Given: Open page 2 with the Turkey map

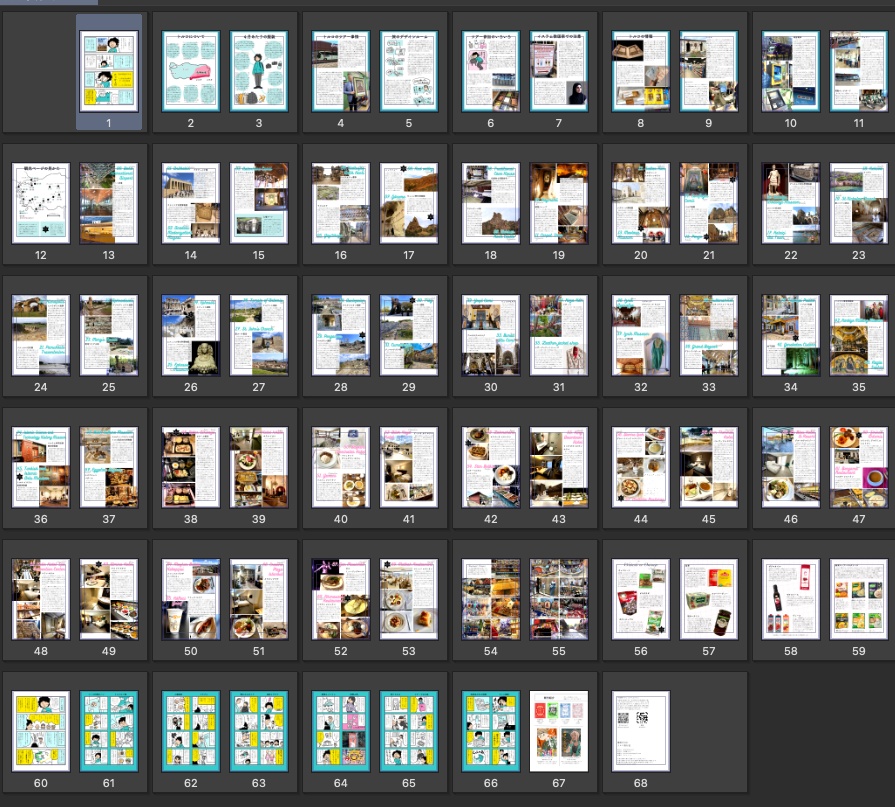Looking at the screenshot, I should tap(191, 71).
